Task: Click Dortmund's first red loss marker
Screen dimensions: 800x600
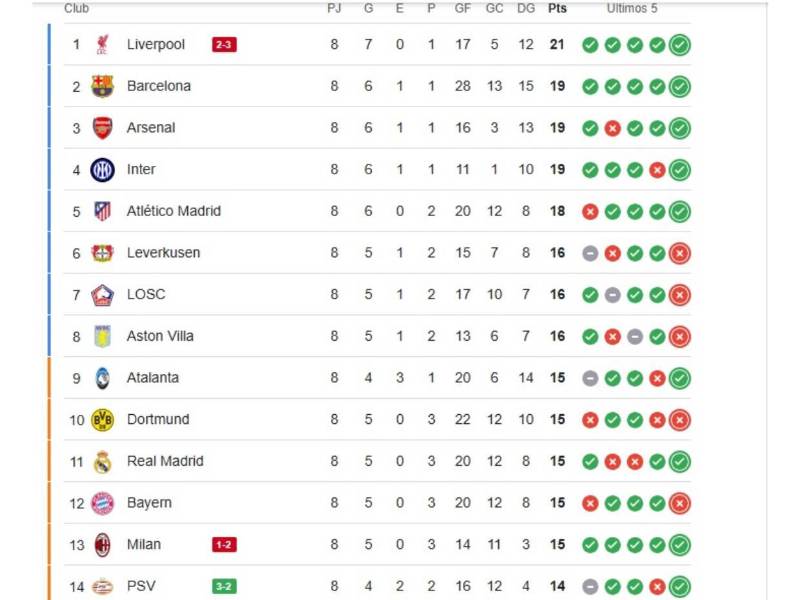Action: point(590,419)
